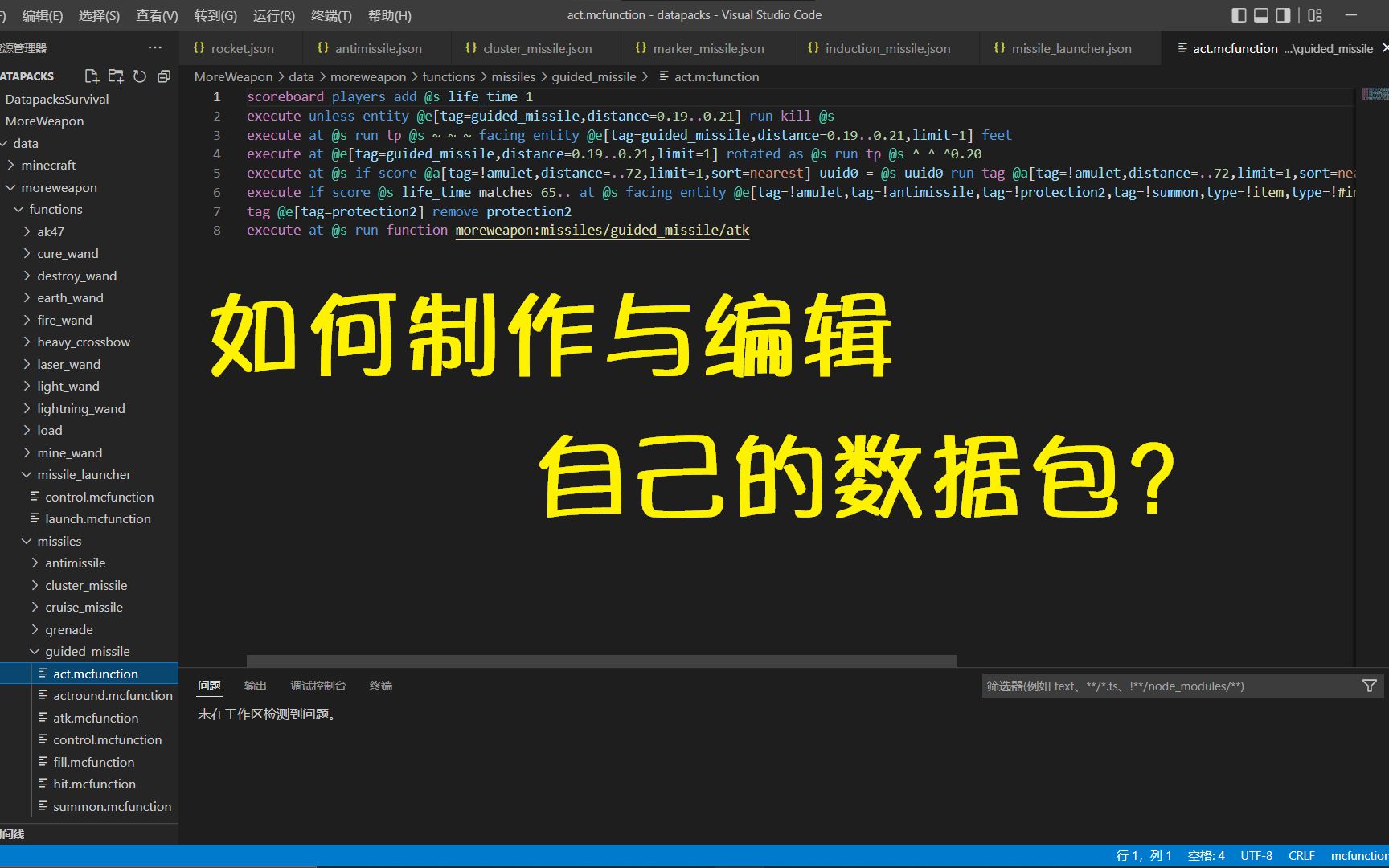This screenshot has height=868, width=1389.
Task: Change language mode via mcfunction status item
Action: coord(1358,856)
